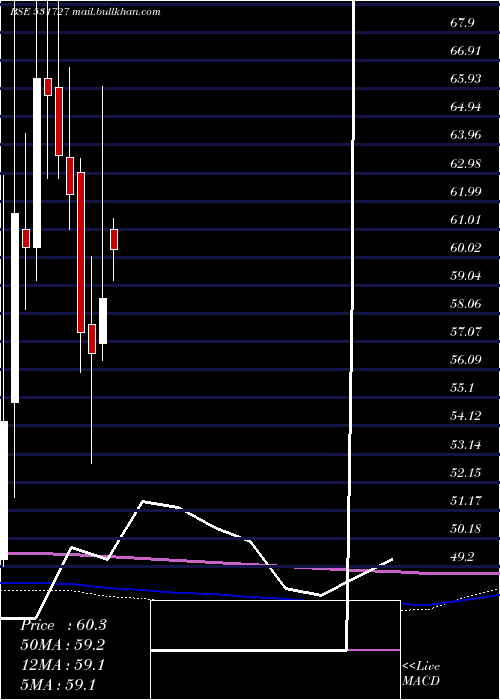Image resolution: width=500 pixels, height=700 pixels.
Task: Click the last red candle near 61.01
Action: [x=114, y=239]
